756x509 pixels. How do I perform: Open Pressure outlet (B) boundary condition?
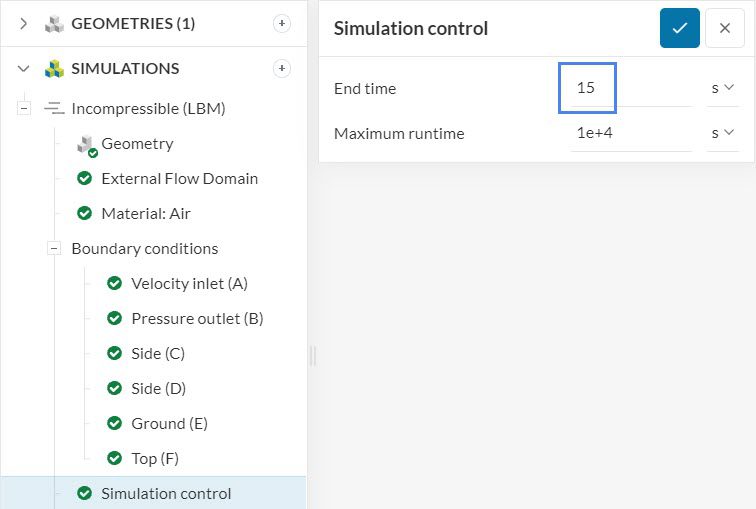(197, 318)
